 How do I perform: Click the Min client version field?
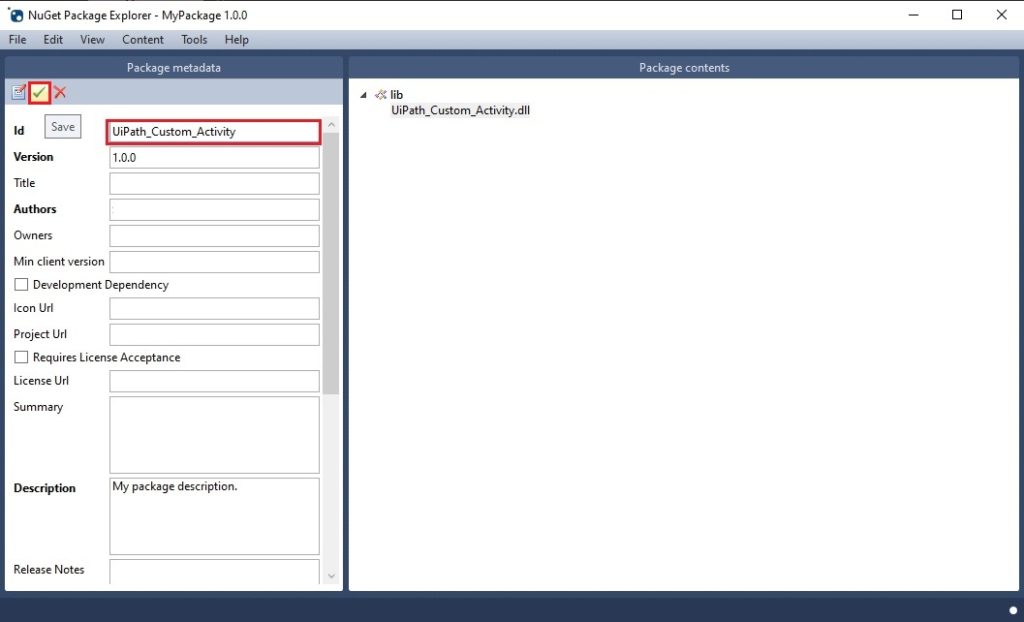coord(214,262)
